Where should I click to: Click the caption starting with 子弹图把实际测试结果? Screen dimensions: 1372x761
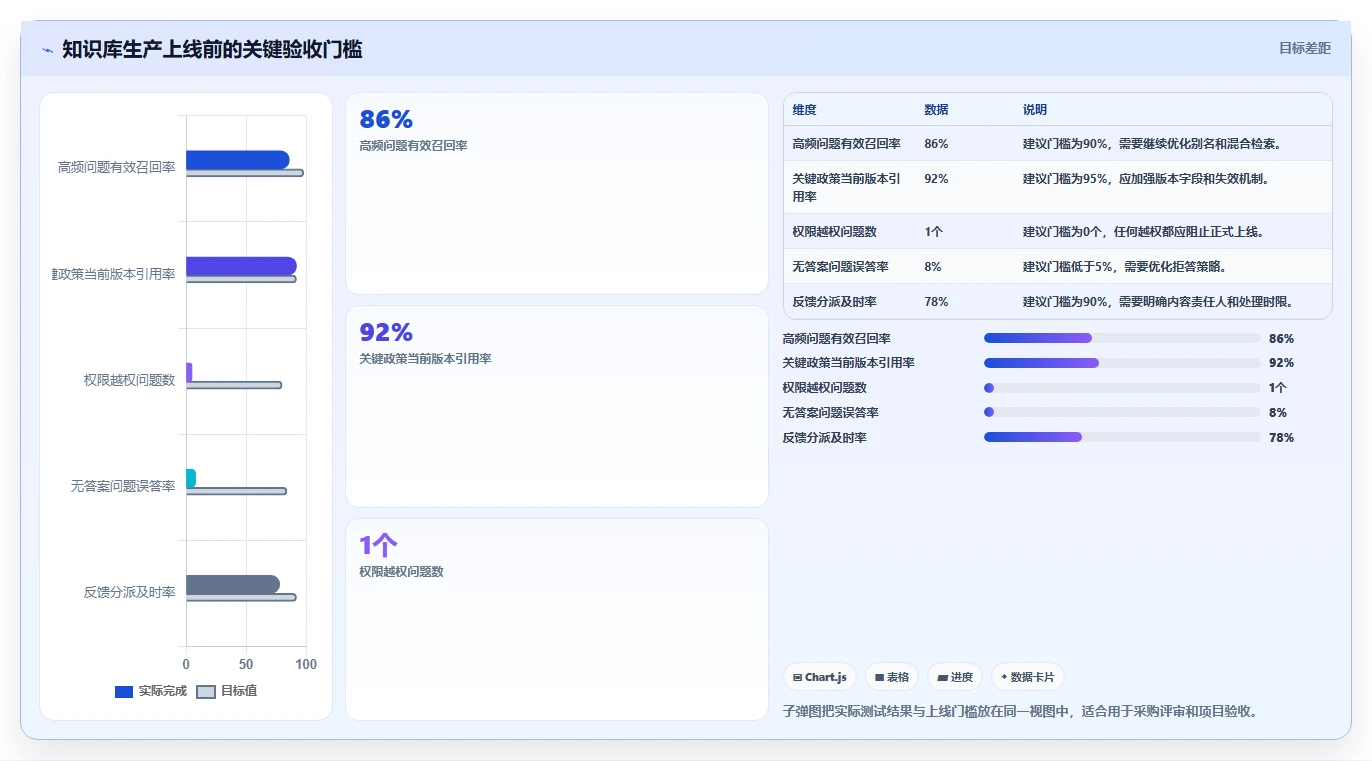1020,712
